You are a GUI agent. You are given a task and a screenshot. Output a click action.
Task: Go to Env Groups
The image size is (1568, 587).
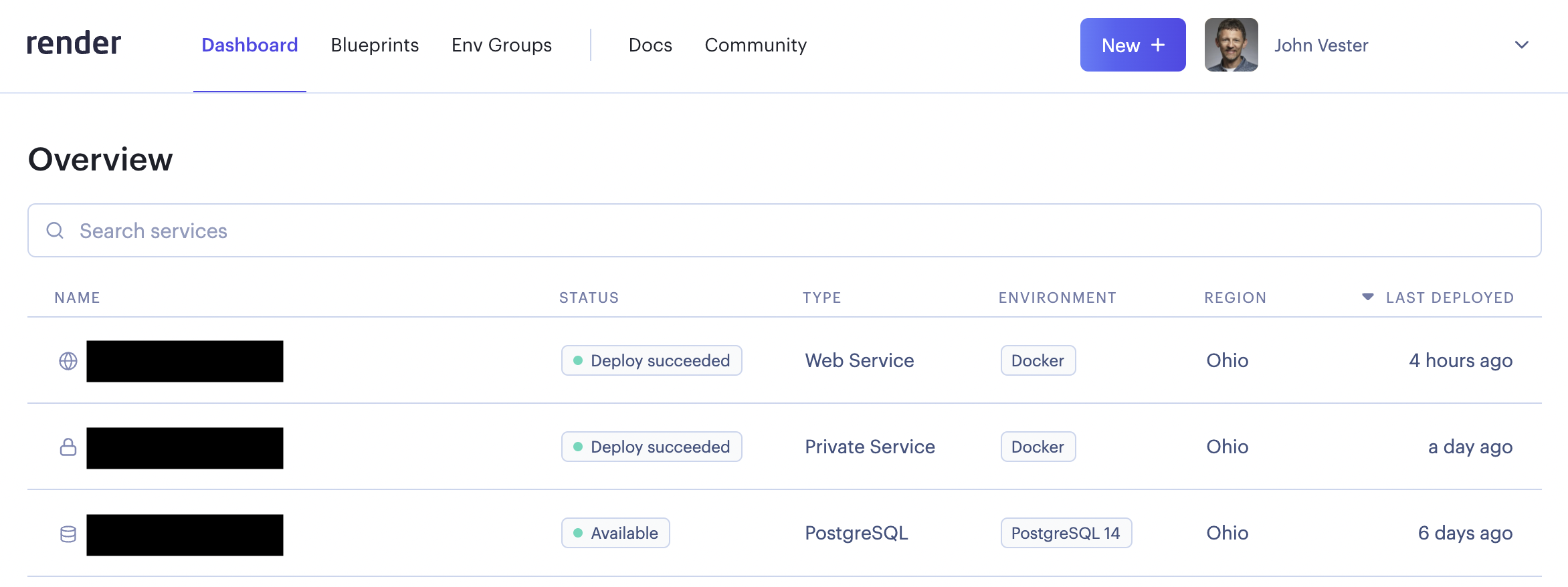tap(501, 45)
